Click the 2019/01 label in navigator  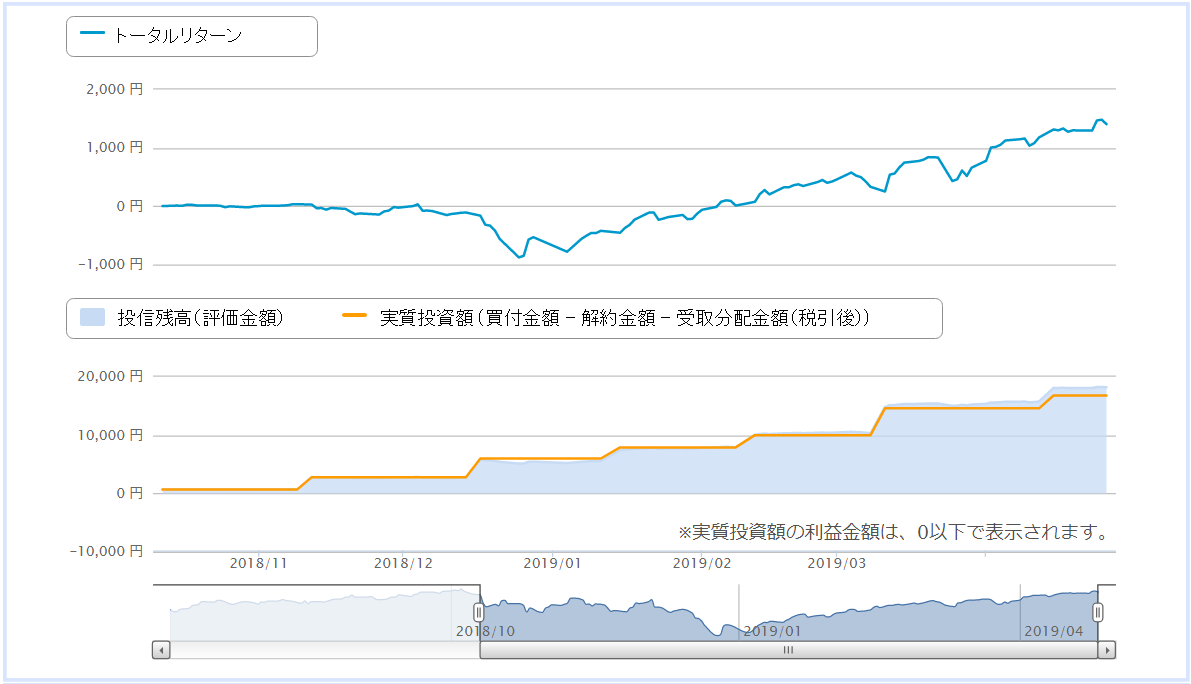[772, 631]
